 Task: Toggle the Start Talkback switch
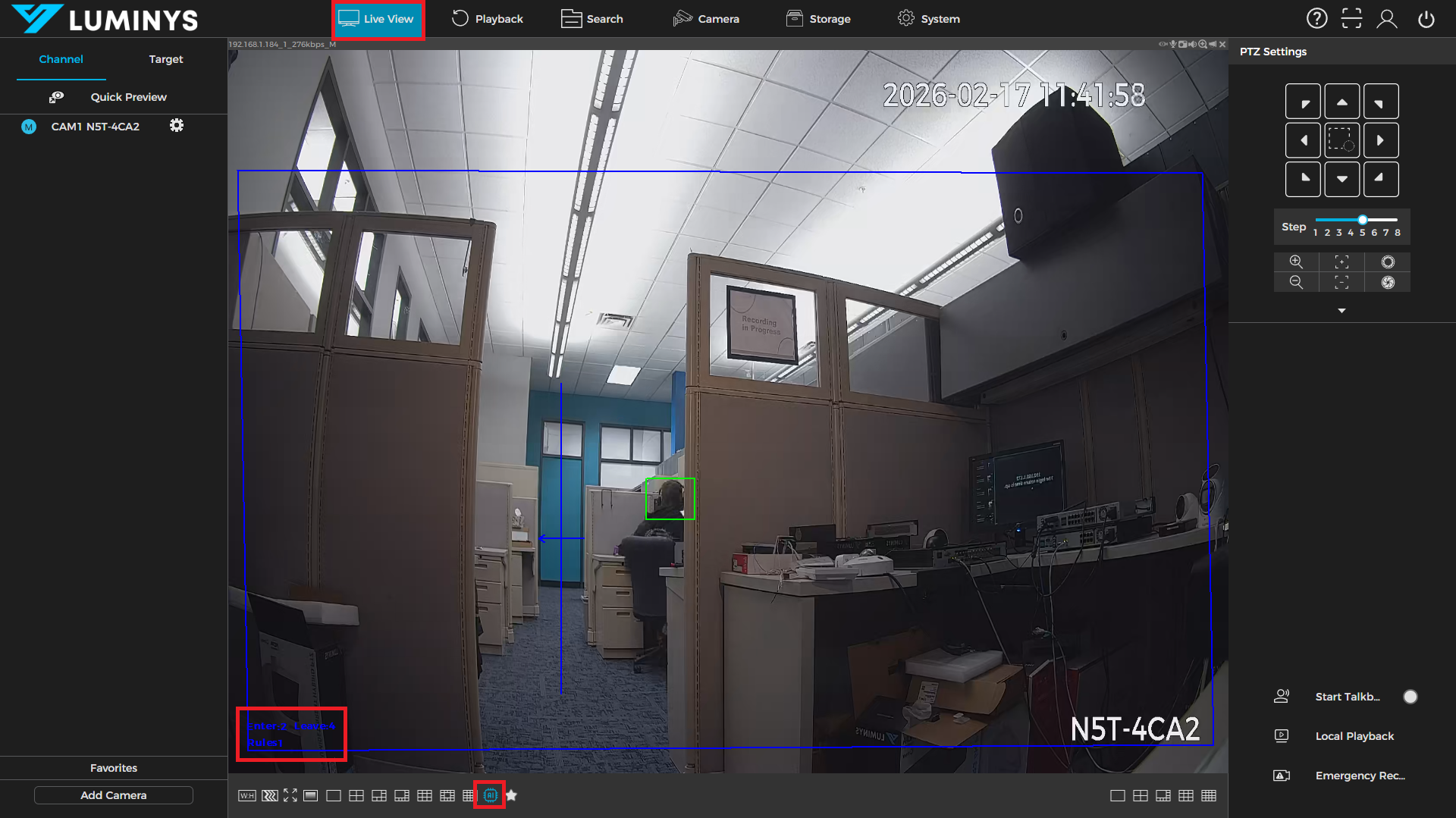[1410, 697]
